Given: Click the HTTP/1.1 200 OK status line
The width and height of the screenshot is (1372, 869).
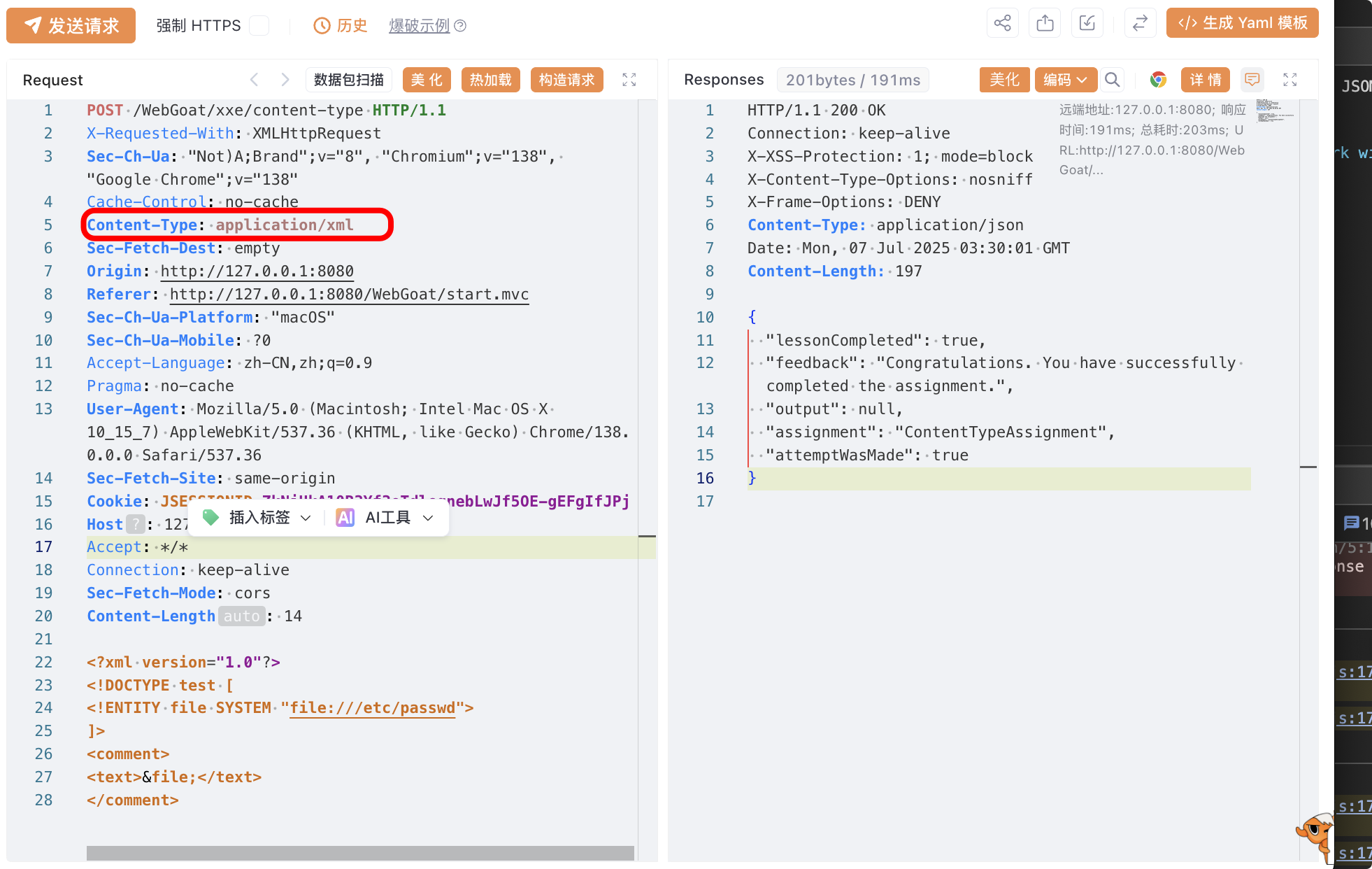Looking at the screenshot, I should [817, 111].
